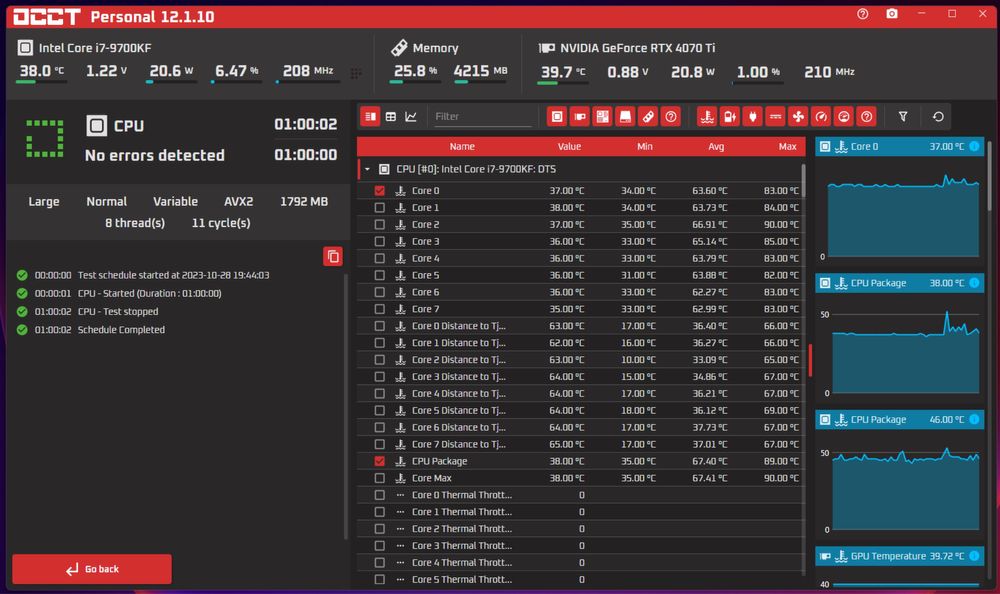1000x594 pixels.
Task: Open the help icon in the title bar
Action: coord(862,14)
